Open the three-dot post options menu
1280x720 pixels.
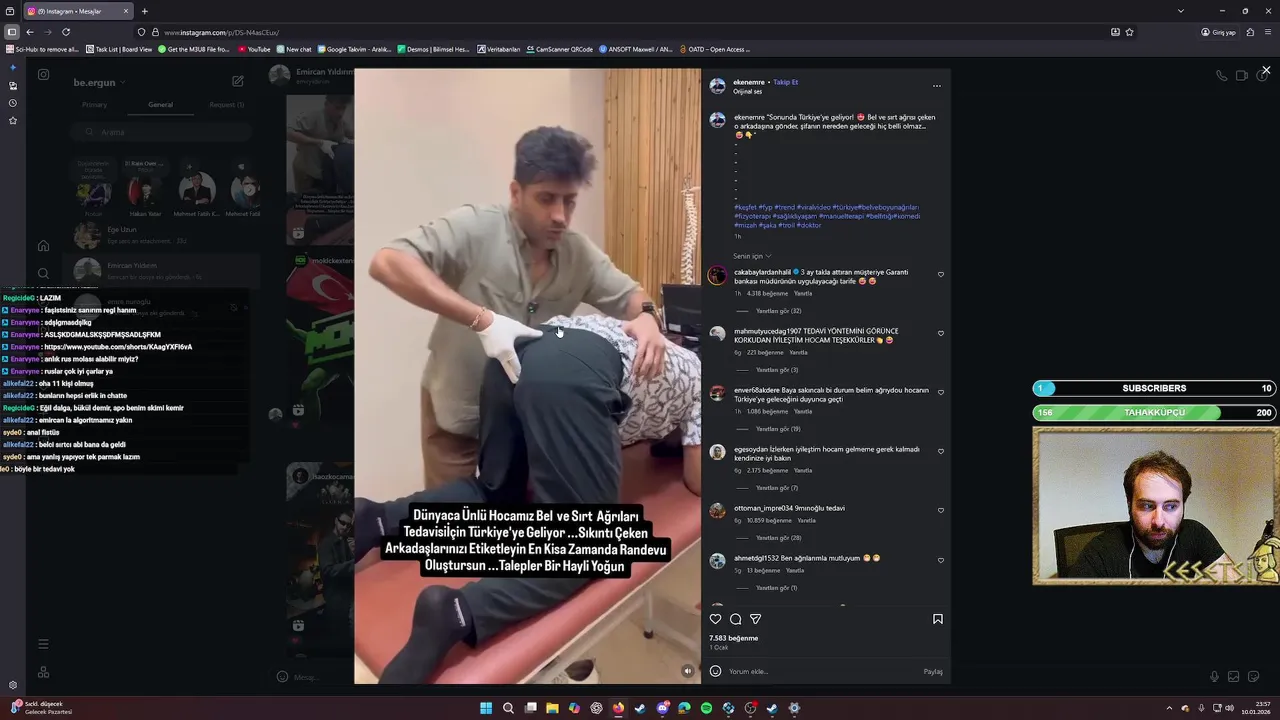pyautogui.click(x=936, y=86)
